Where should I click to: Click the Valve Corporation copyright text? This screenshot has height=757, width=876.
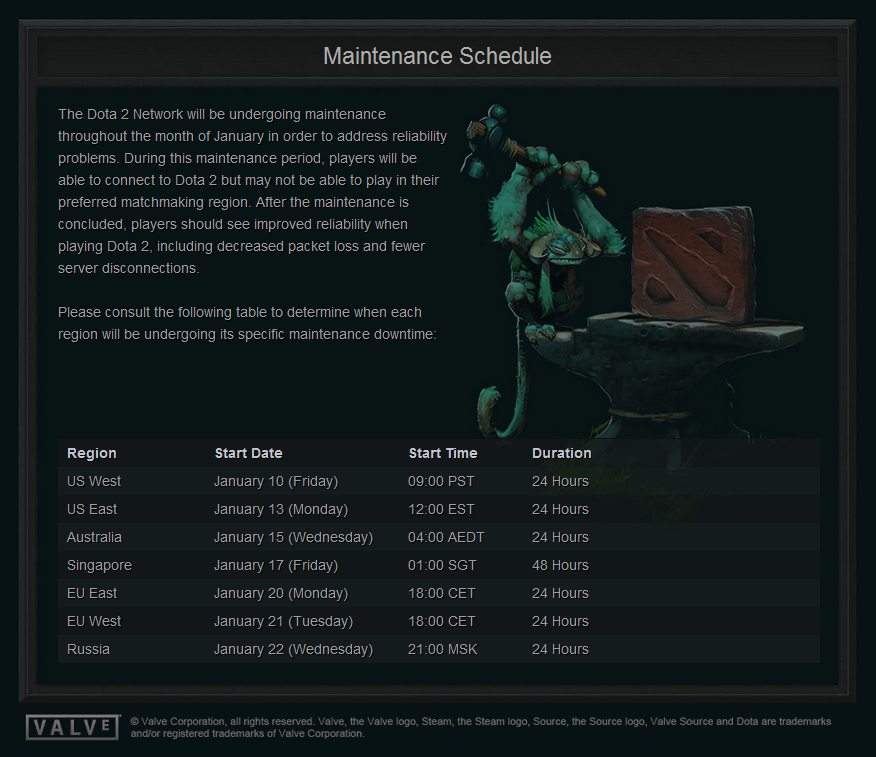480,727
